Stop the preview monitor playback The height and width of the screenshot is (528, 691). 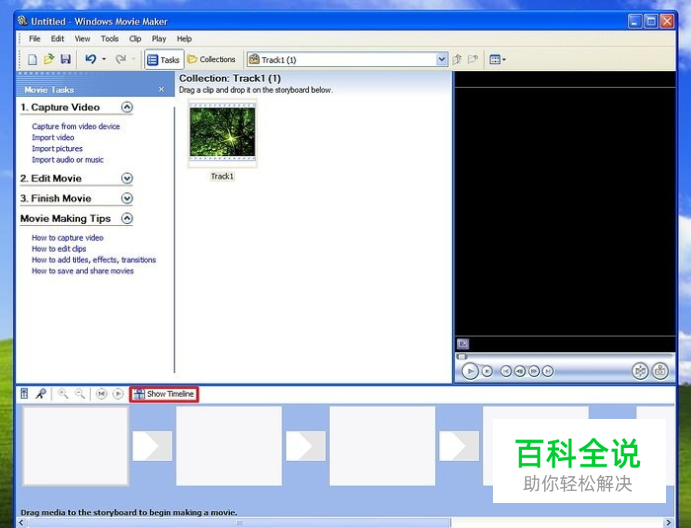click(487, 372)
